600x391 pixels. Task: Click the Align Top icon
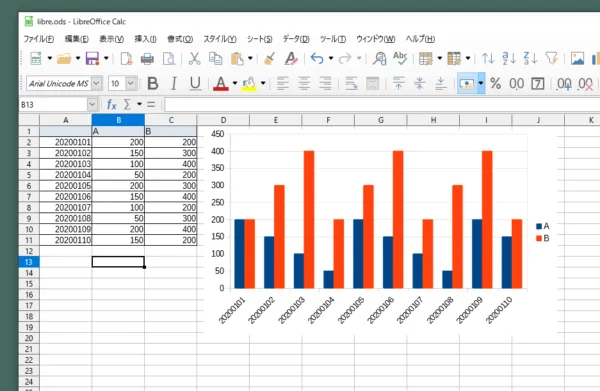[398, 83]
